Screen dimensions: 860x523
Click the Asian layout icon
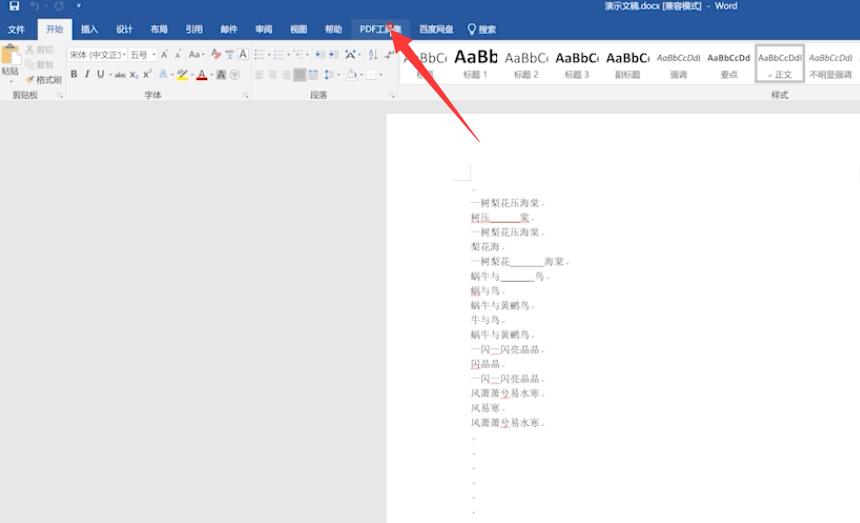tap(351, 54)
